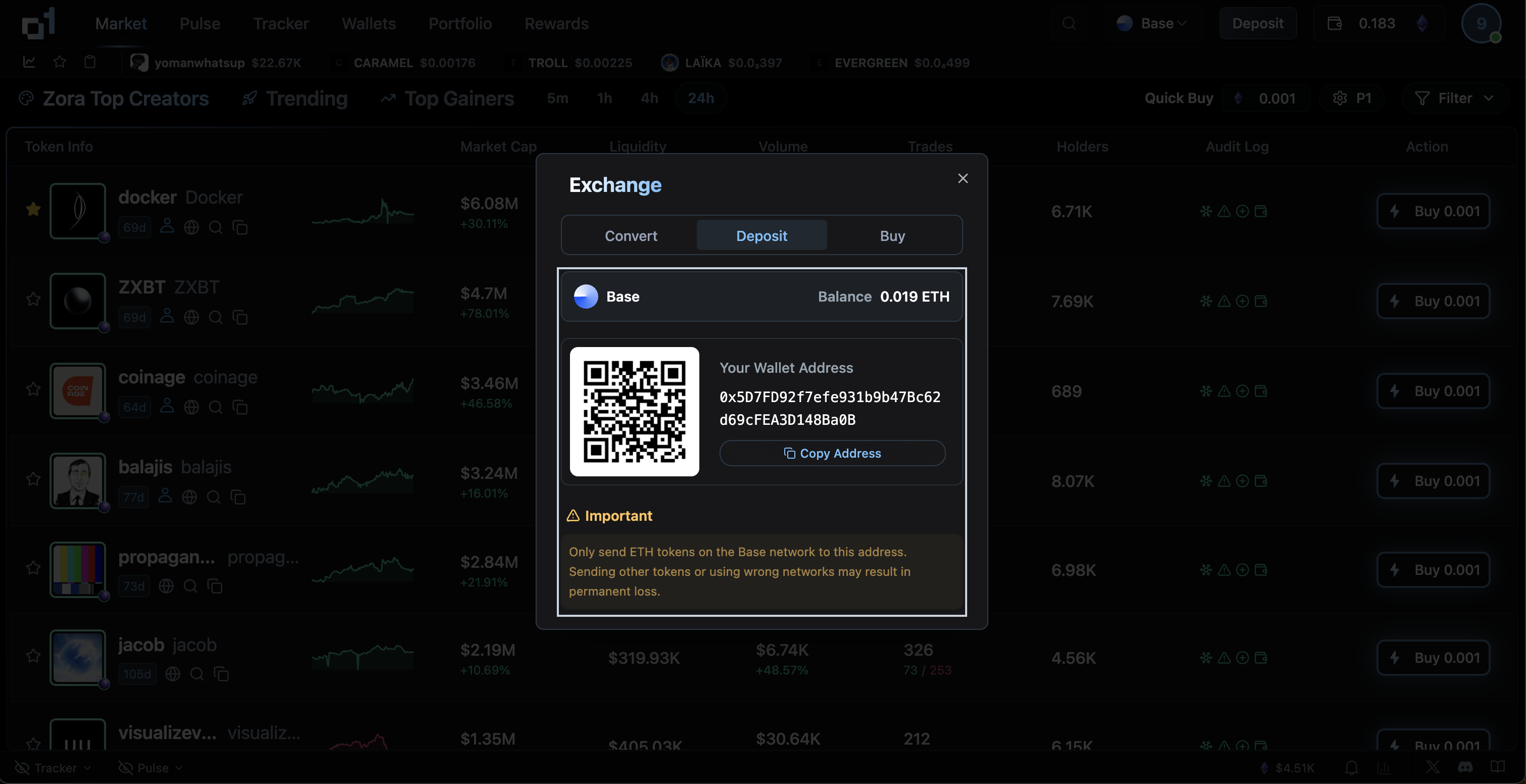The image size is (1526, 784).
Task: Click the snowflake icon in docker's audit log
Action: point(1206,211)
